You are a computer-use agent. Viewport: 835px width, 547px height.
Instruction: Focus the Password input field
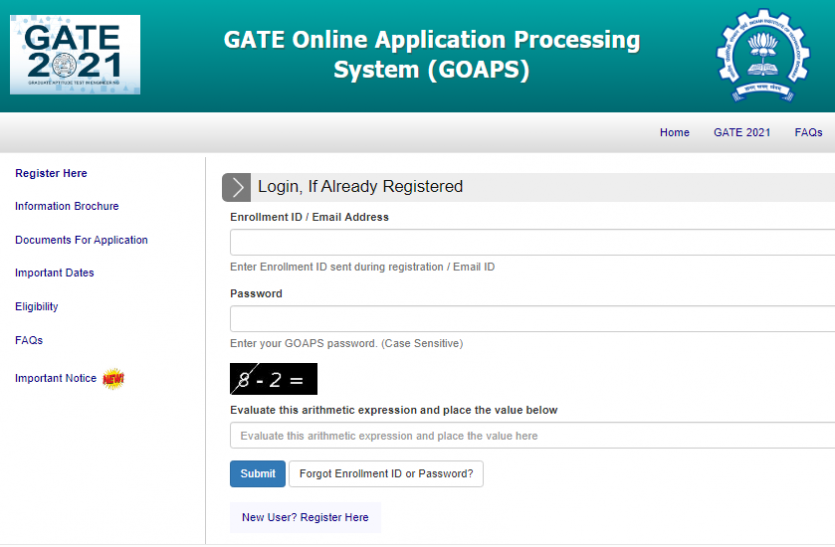tap(533, 319)
